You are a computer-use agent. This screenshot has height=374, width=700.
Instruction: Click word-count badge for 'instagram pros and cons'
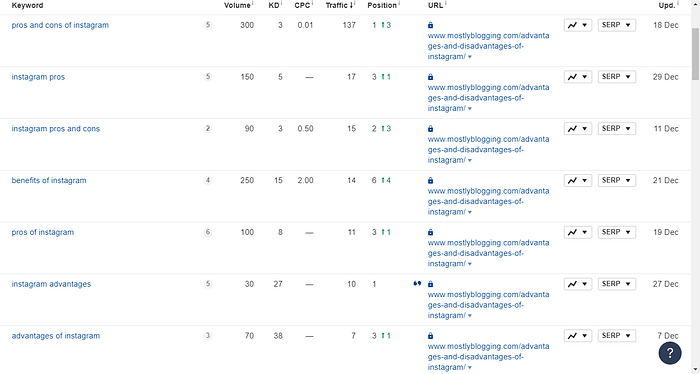point(208,129)
